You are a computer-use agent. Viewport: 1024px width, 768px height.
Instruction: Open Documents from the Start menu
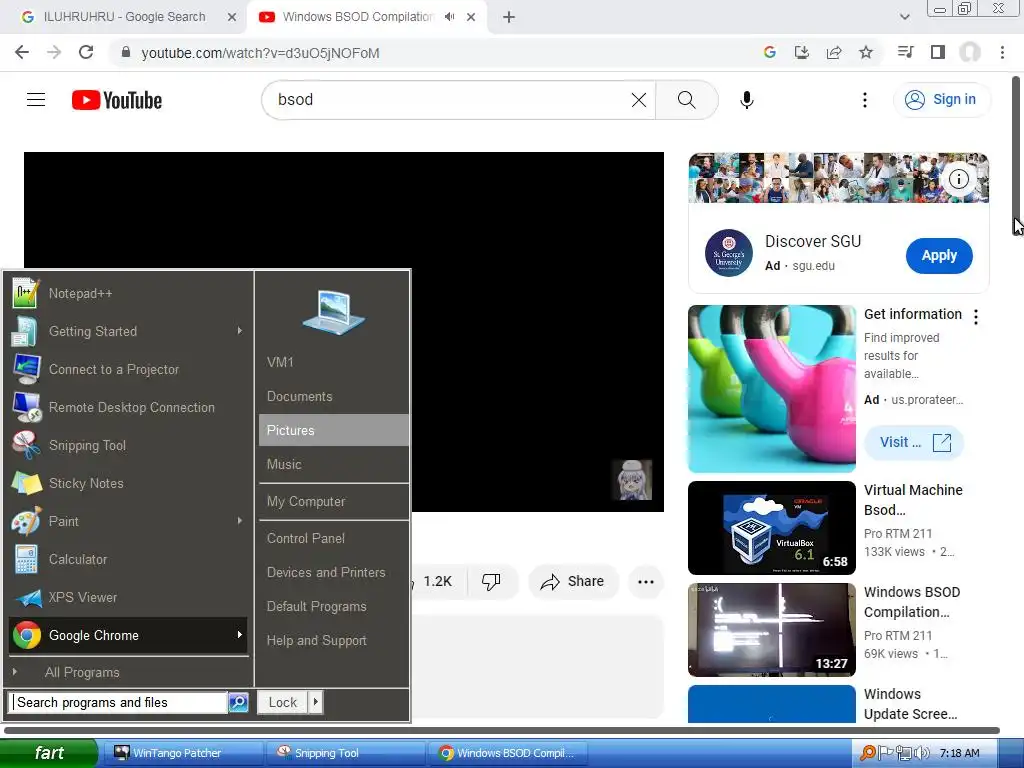pyautogui.click(x=334, y=396)
